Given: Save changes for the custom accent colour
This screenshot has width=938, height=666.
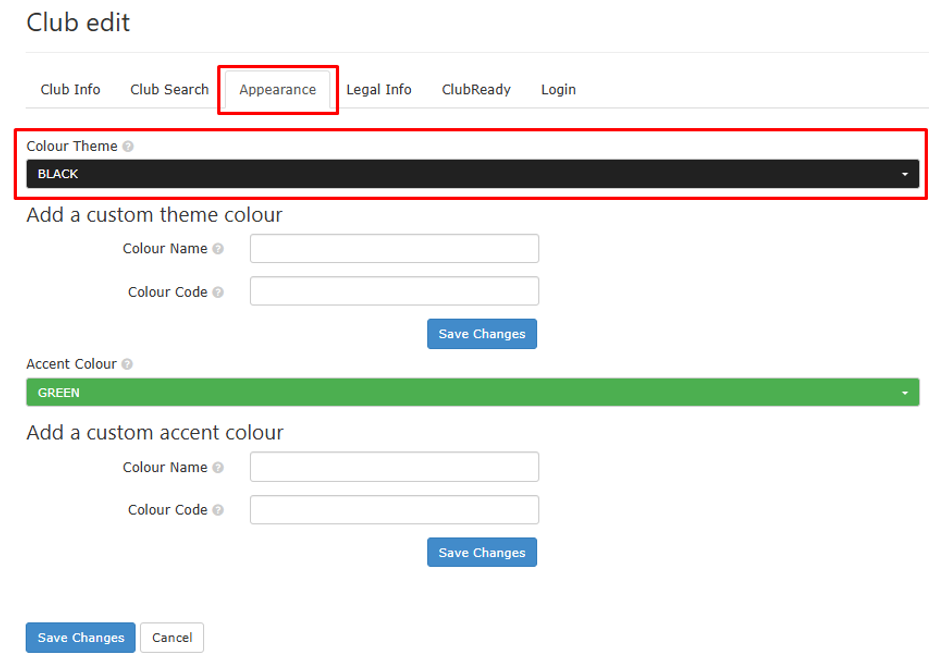Looking at the screenshot, I should click(x=481, y=553).
